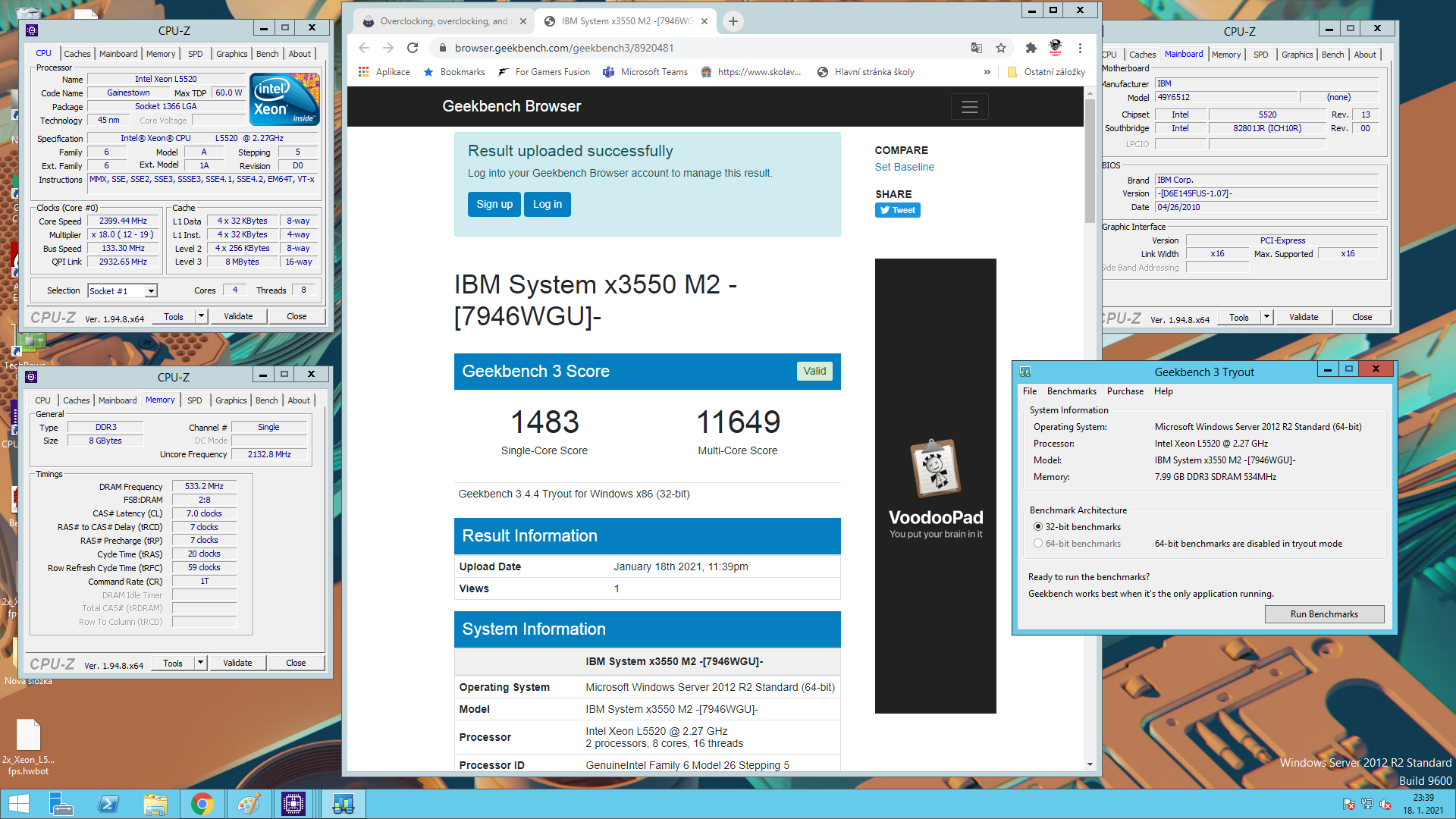Switch to Geekbench taskbar icon

coord(343,804)
